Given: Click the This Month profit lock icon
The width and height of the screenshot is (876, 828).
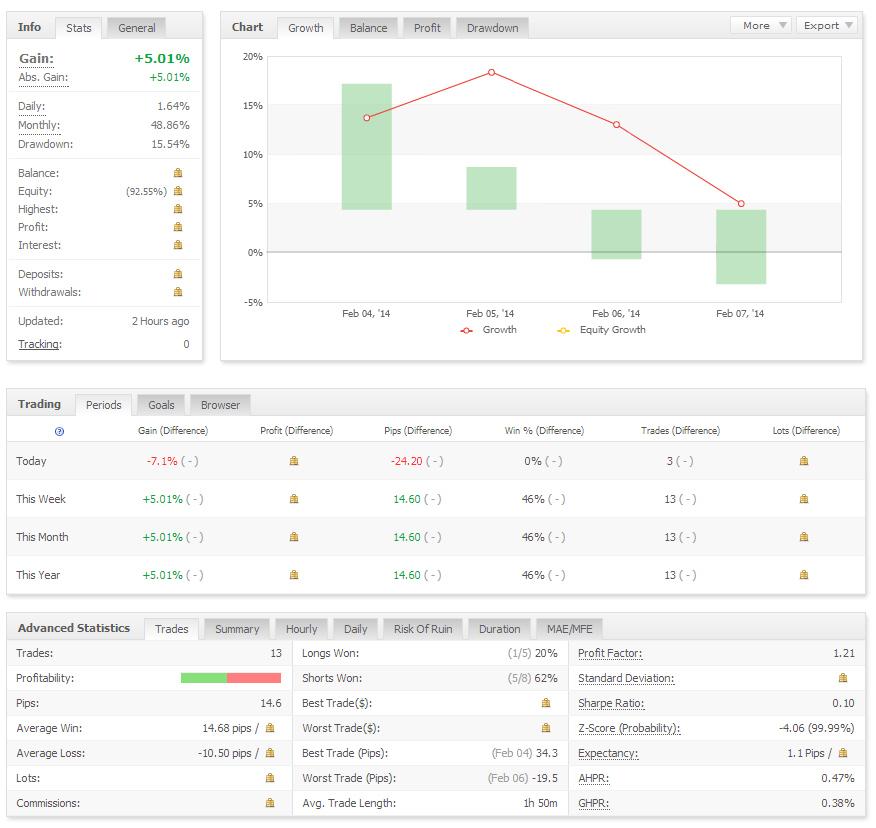Looking at the screenshot, I should tap(294, 537).
